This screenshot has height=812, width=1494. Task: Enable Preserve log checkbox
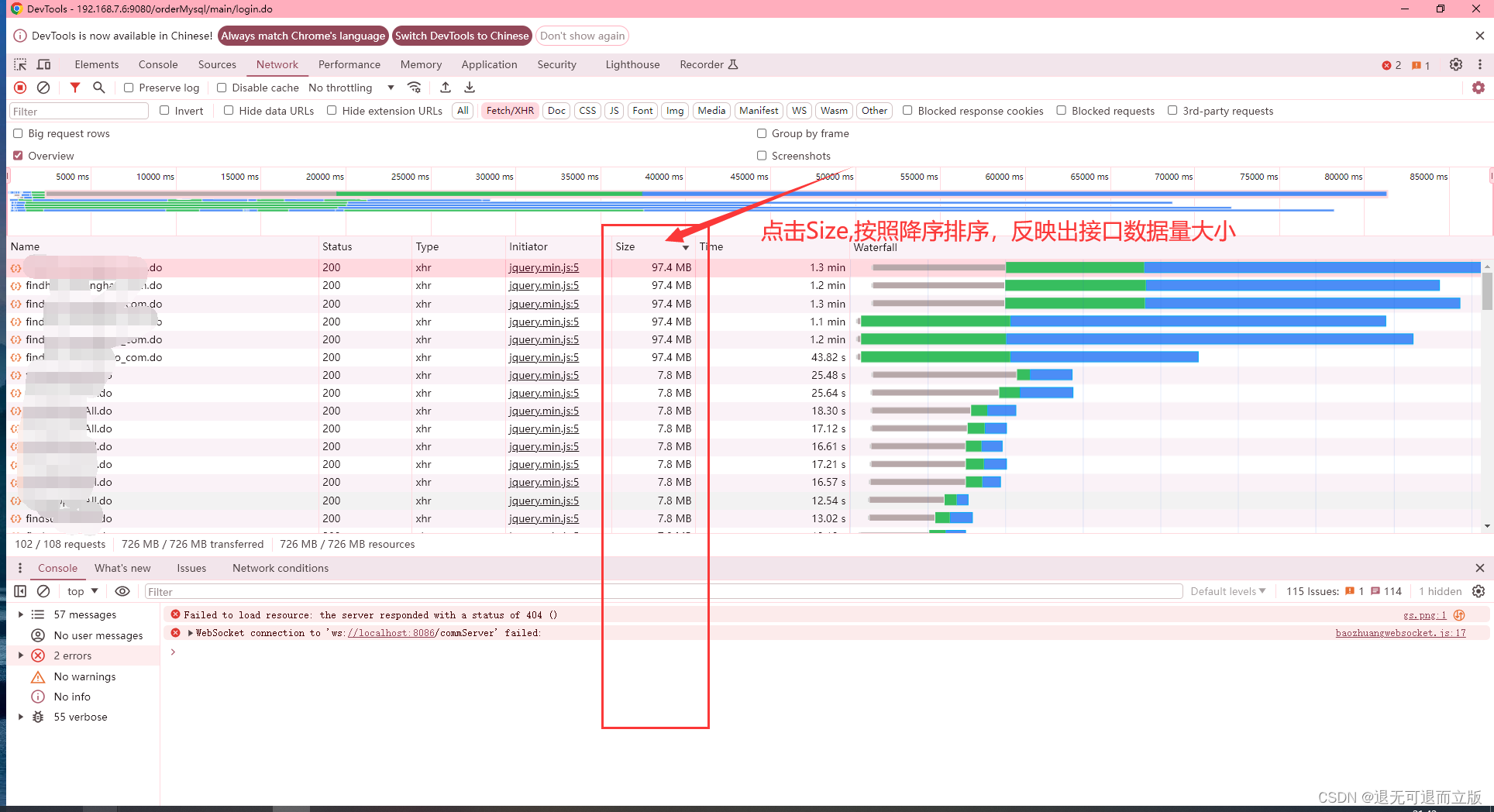click(x=129, y=88)
